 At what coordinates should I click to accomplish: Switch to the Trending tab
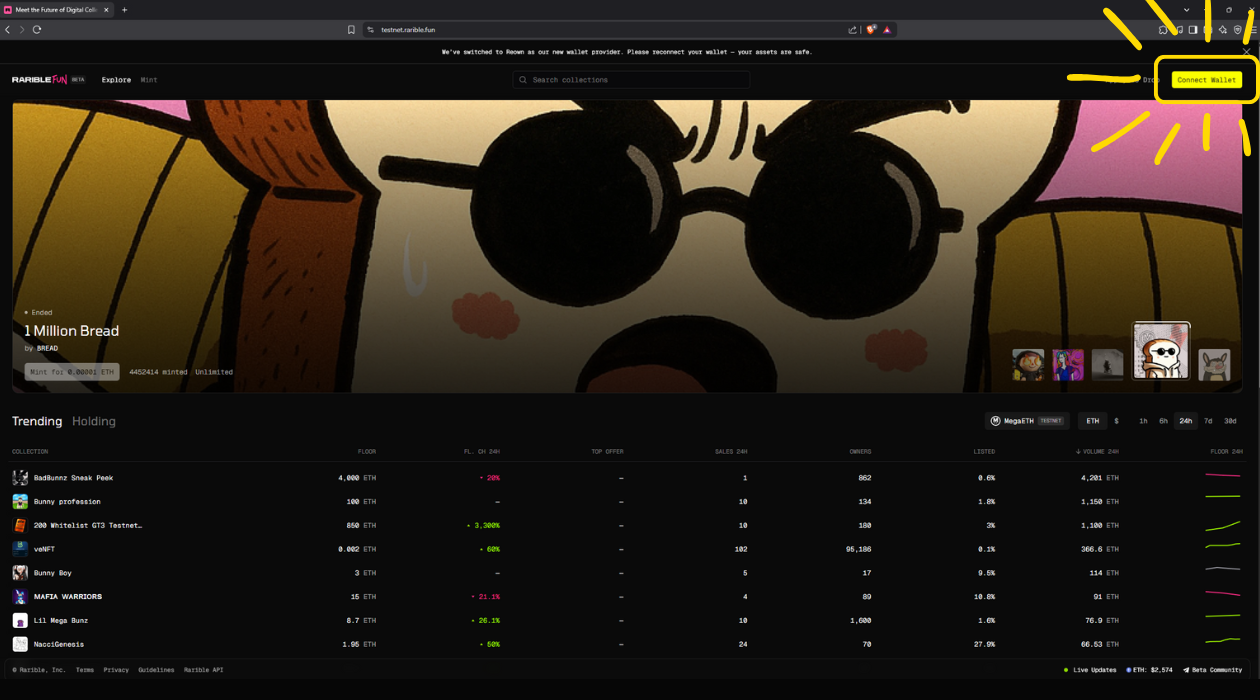tap(37, 421)
